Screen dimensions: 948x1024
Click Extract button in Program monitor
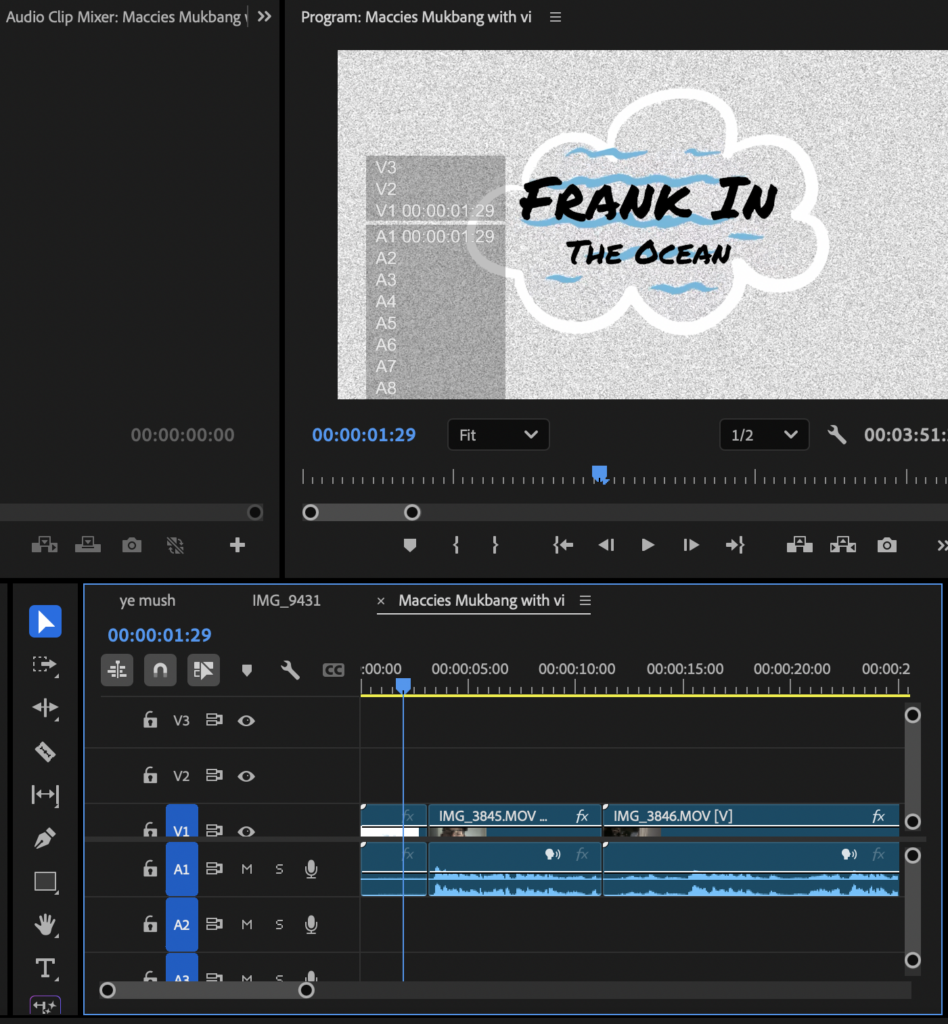tap(843, 545)
